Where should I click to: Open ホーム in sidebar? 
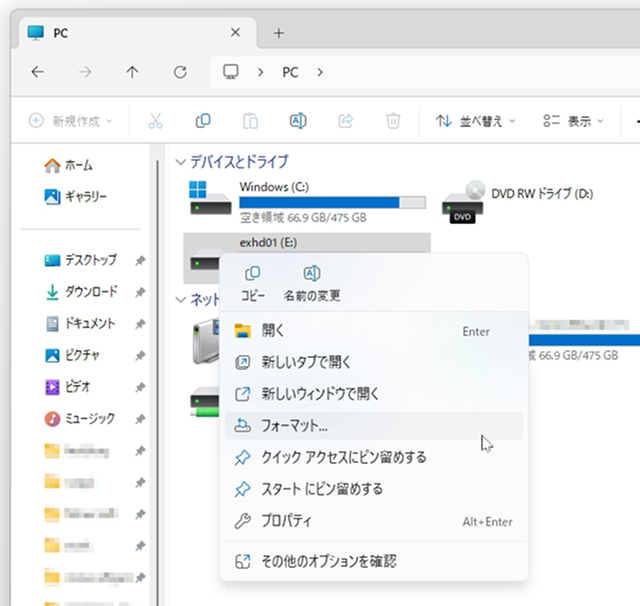pos(69,165)
